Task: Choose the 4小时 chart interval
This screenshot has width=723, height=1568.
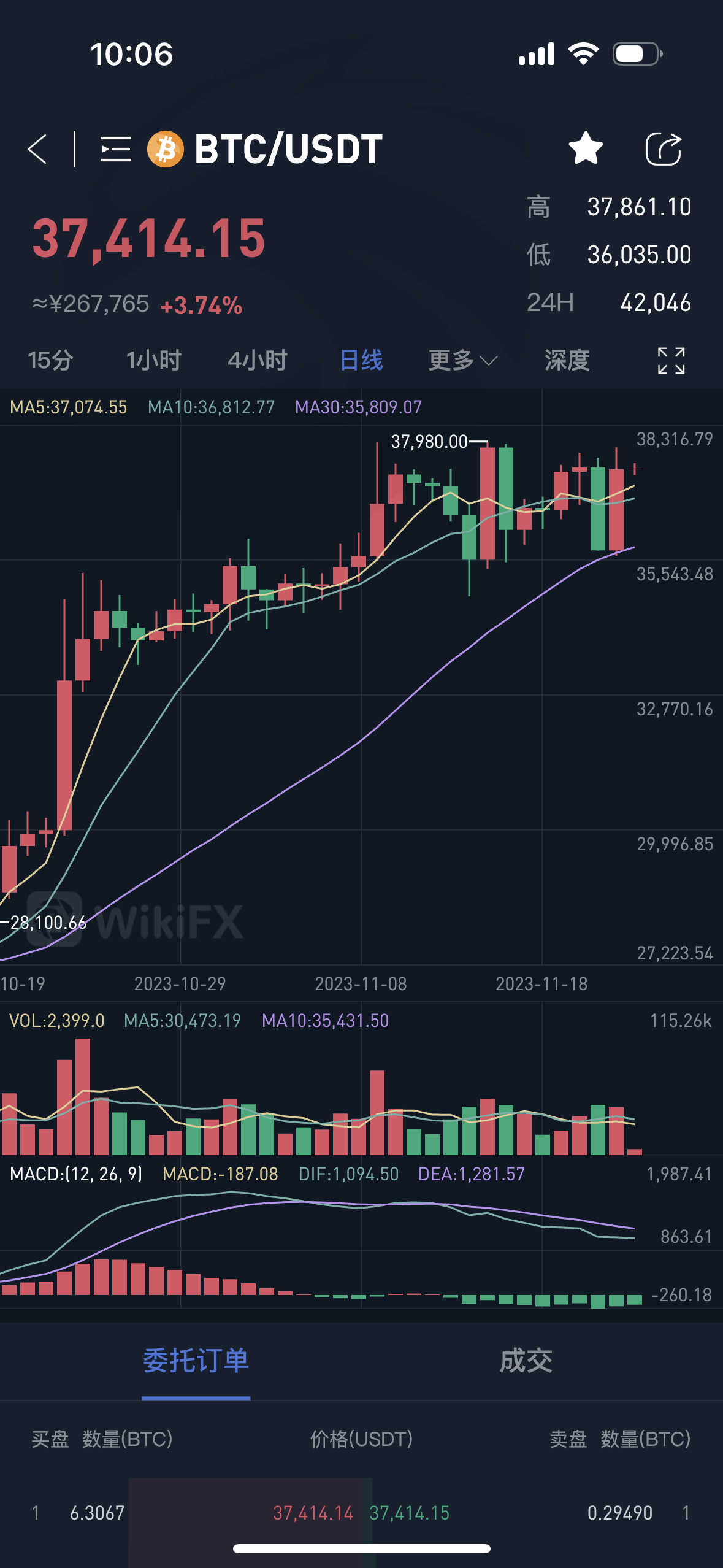Action: [258, 360]
